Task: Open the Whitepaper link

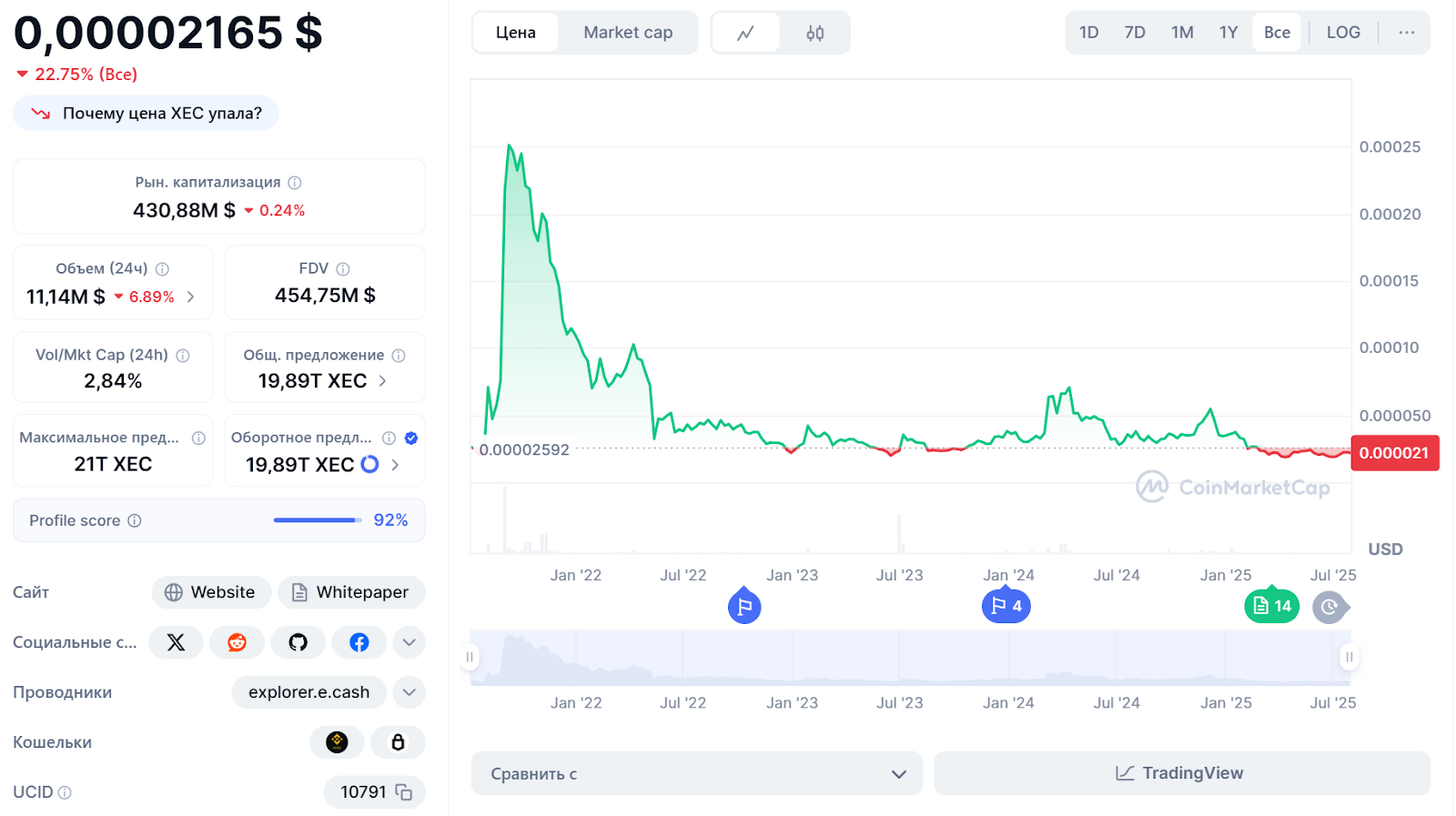Action: tap(351, 592)
